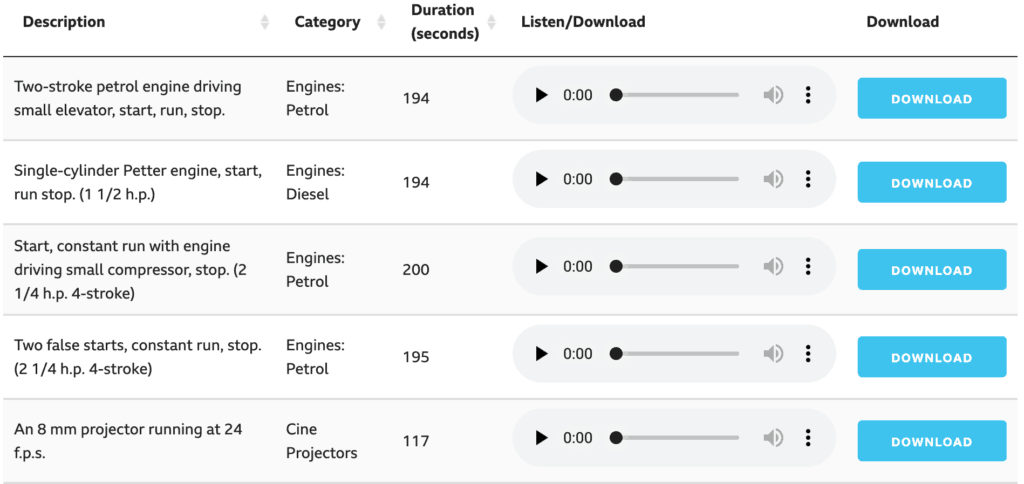The image size is (1024, 484).
Task: Play the 8 mm projector recording
Action: [x=541, y=438]
